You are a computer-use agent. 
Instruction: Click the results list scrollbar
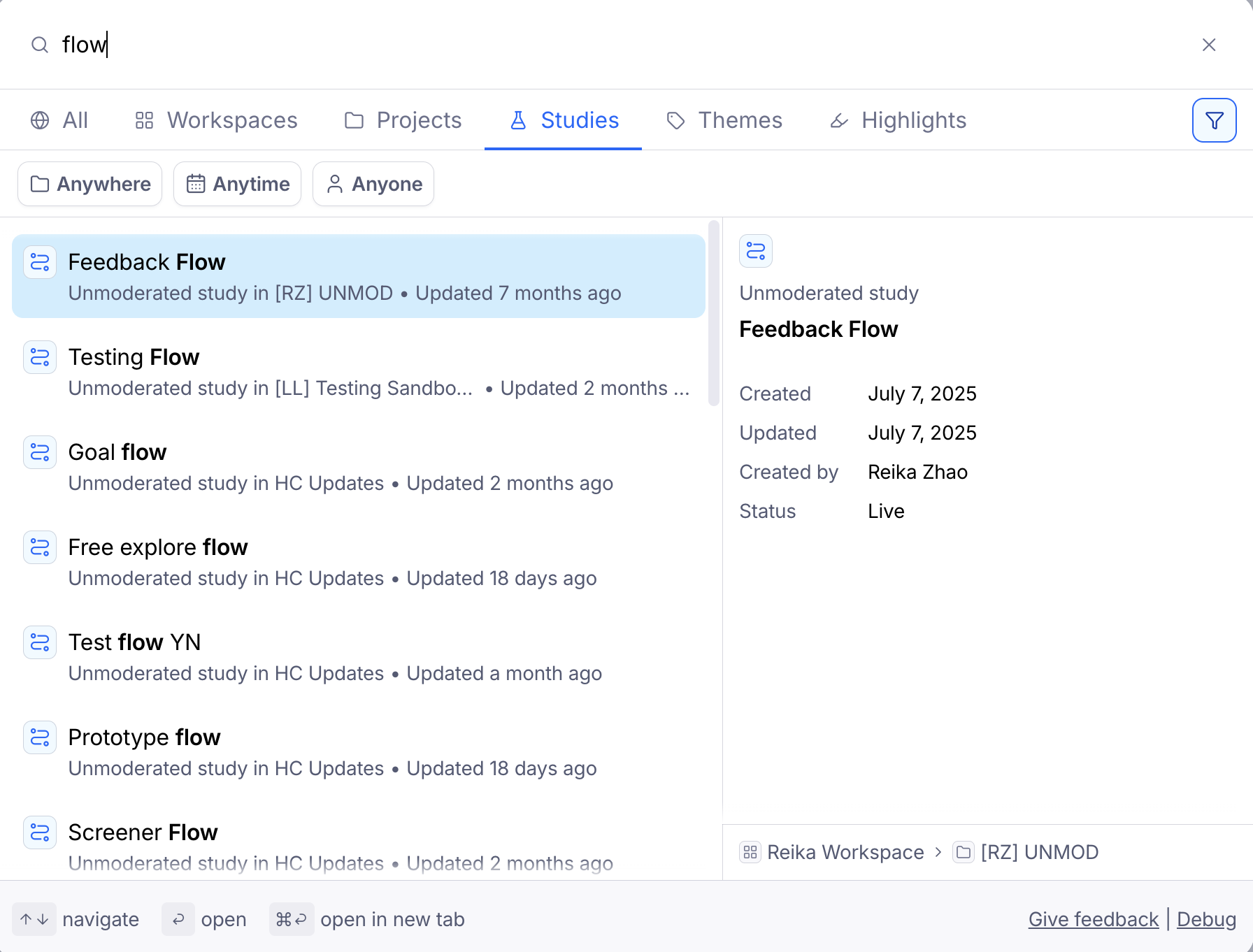click(713, 313)
